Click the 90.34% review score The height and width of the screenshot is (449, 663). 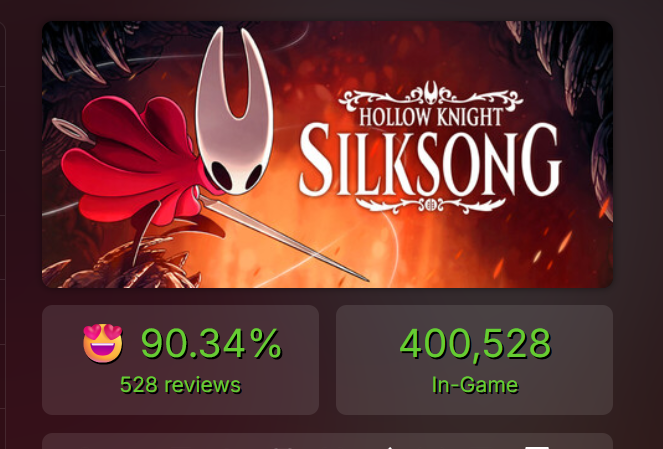(x=211, y=343)
